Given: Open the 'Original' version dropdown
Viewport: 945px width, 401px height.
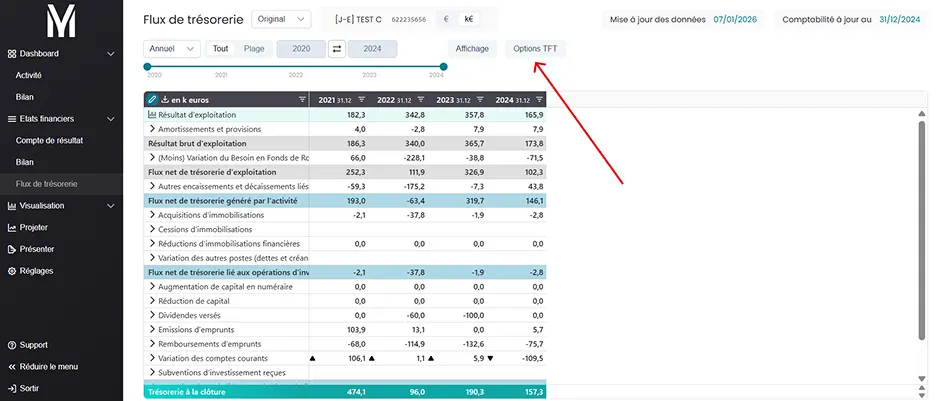Looking at the screenshot, I should 281,19.
